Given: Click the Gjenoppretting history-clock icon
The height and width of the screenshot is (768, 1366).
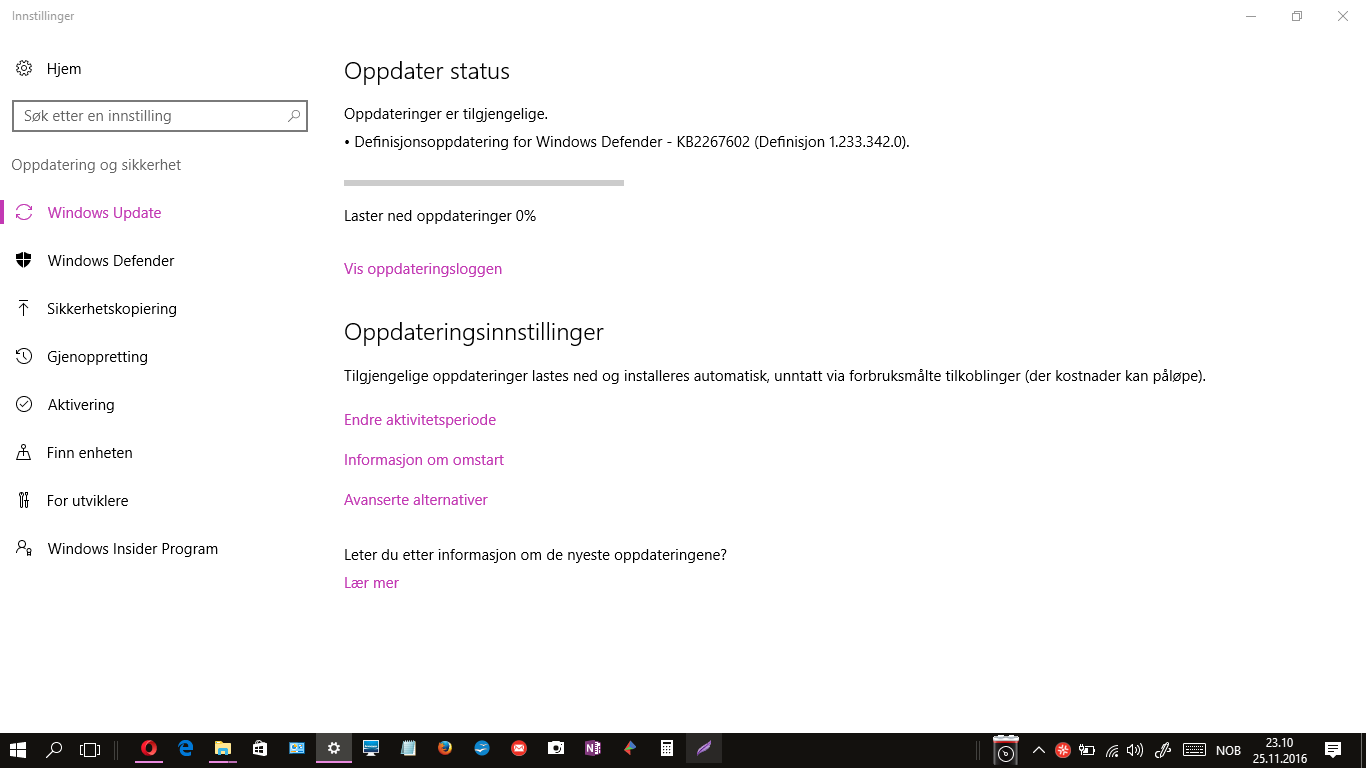Looking at the screenshot, I should (x=24, y=357).
